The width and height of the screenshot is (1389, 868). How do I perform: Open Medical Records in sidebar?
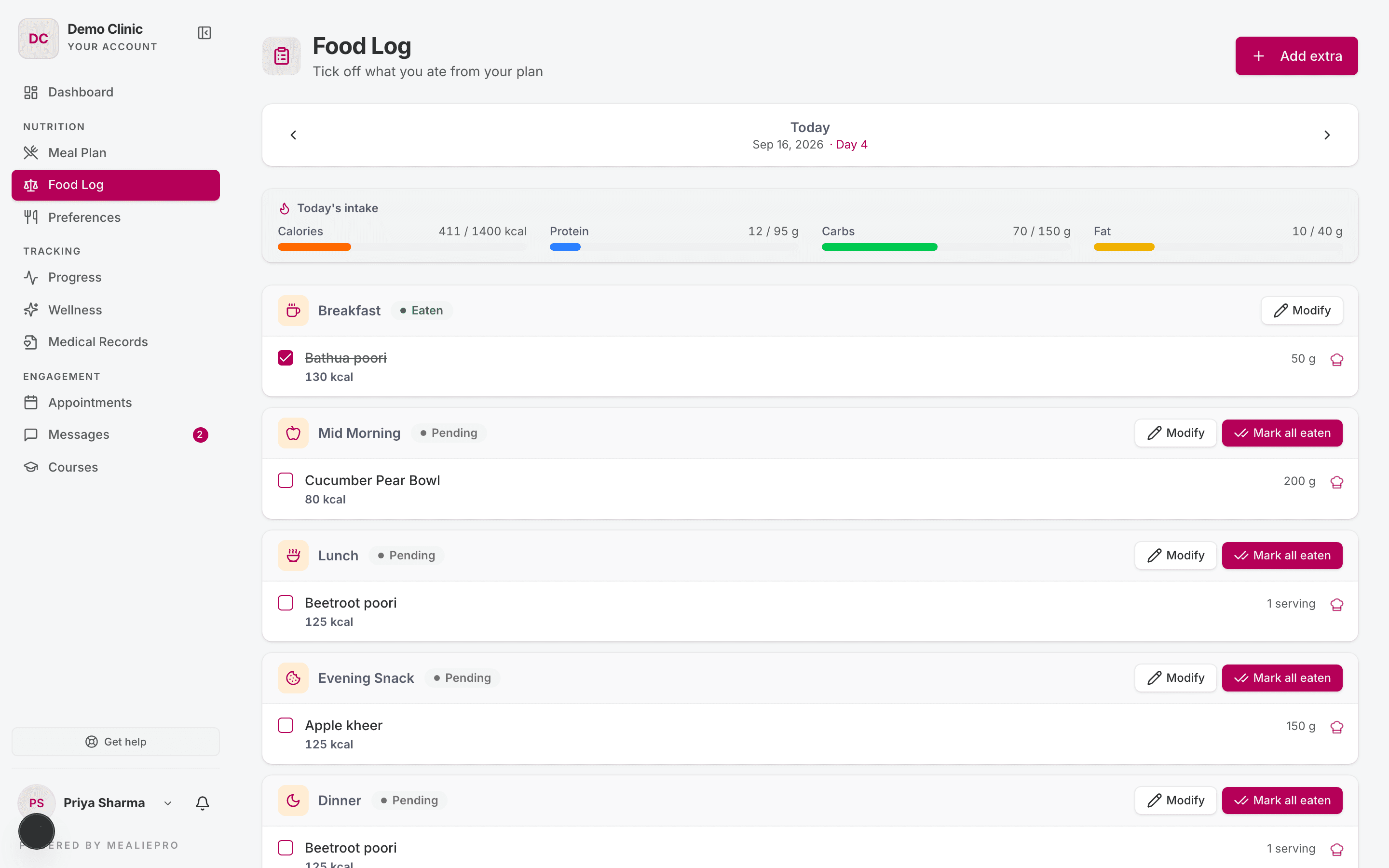point(115,341)
